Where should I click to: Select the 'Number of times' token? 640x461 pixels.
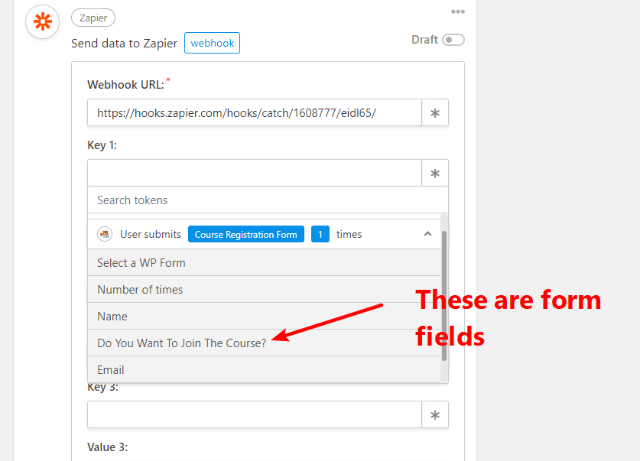click(x=264, y=290)
